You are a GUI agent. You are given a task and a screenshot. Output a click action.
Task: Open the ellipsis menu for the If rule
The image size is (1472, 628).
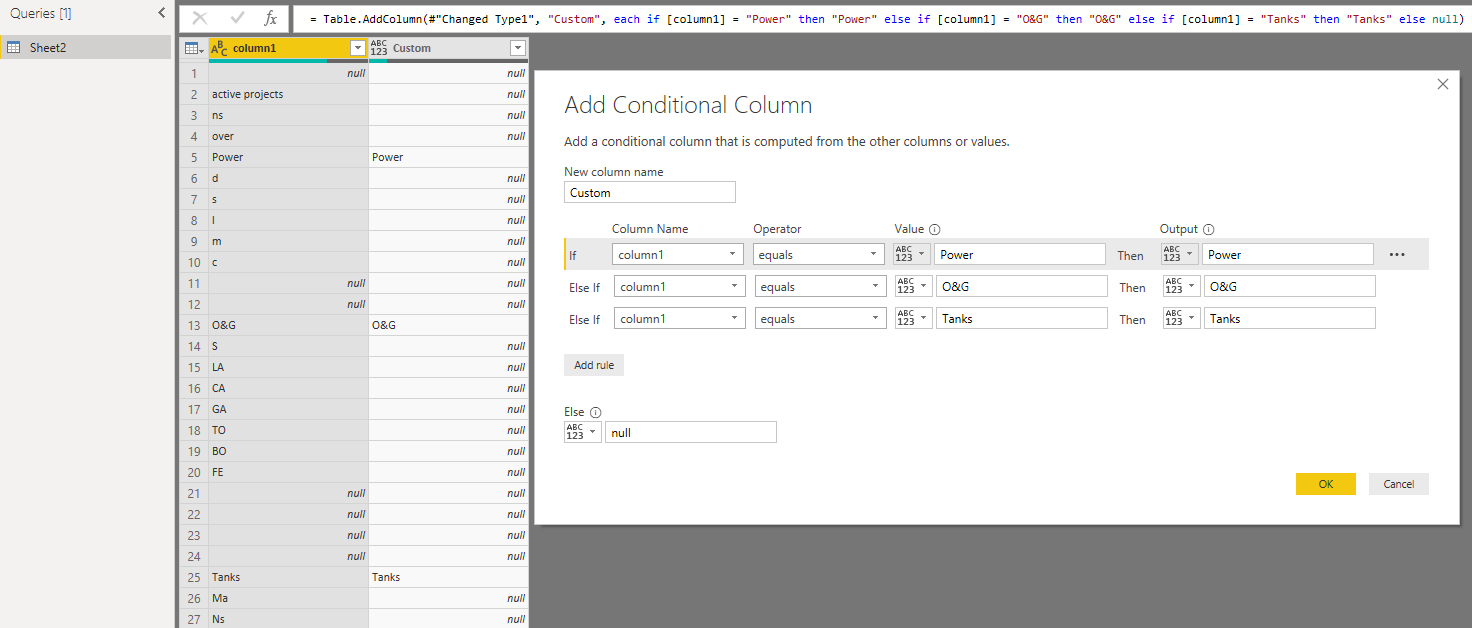pos(1397,254)
